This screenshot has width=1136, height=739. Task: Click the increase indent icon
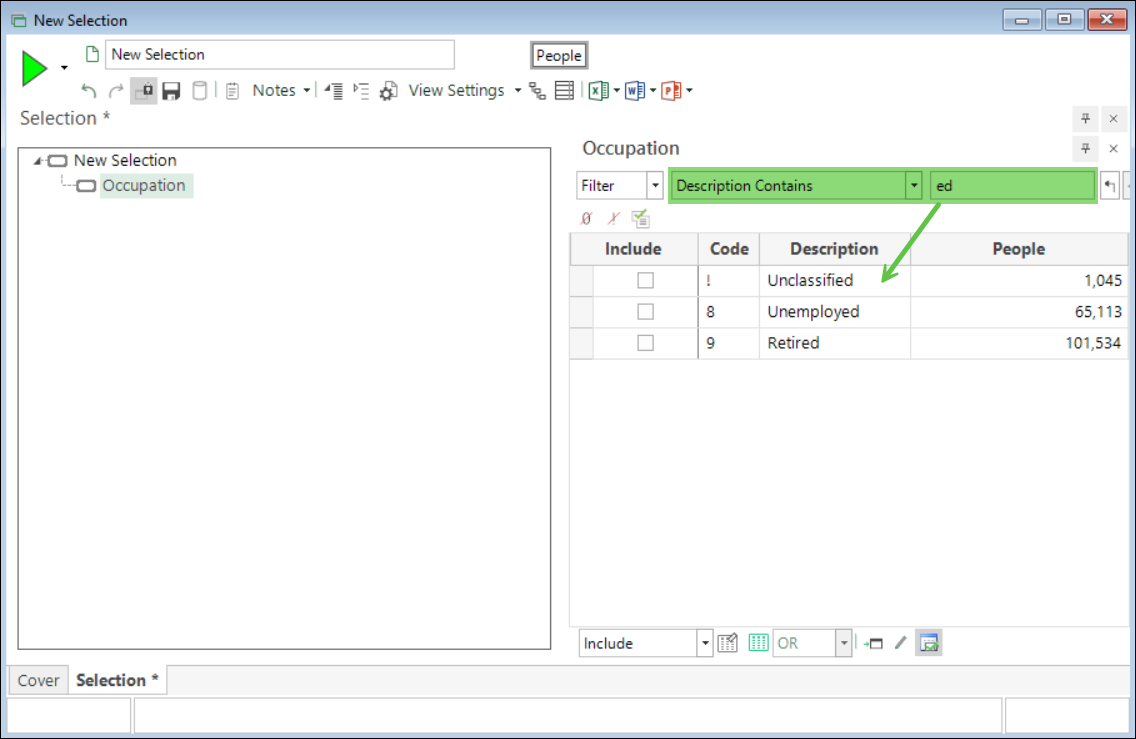click(362, 91)
